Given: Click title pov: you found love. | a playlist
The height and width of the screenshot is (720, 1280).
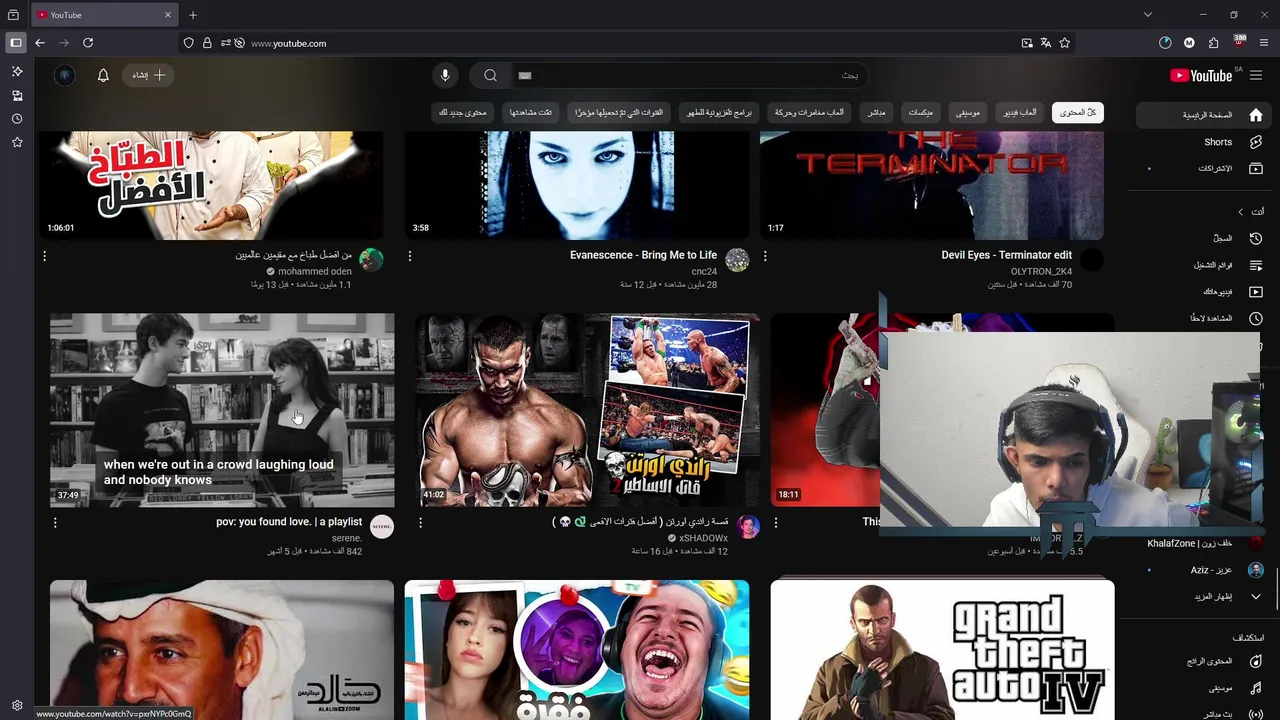Looking at the screenshot, I should point(289,522).
